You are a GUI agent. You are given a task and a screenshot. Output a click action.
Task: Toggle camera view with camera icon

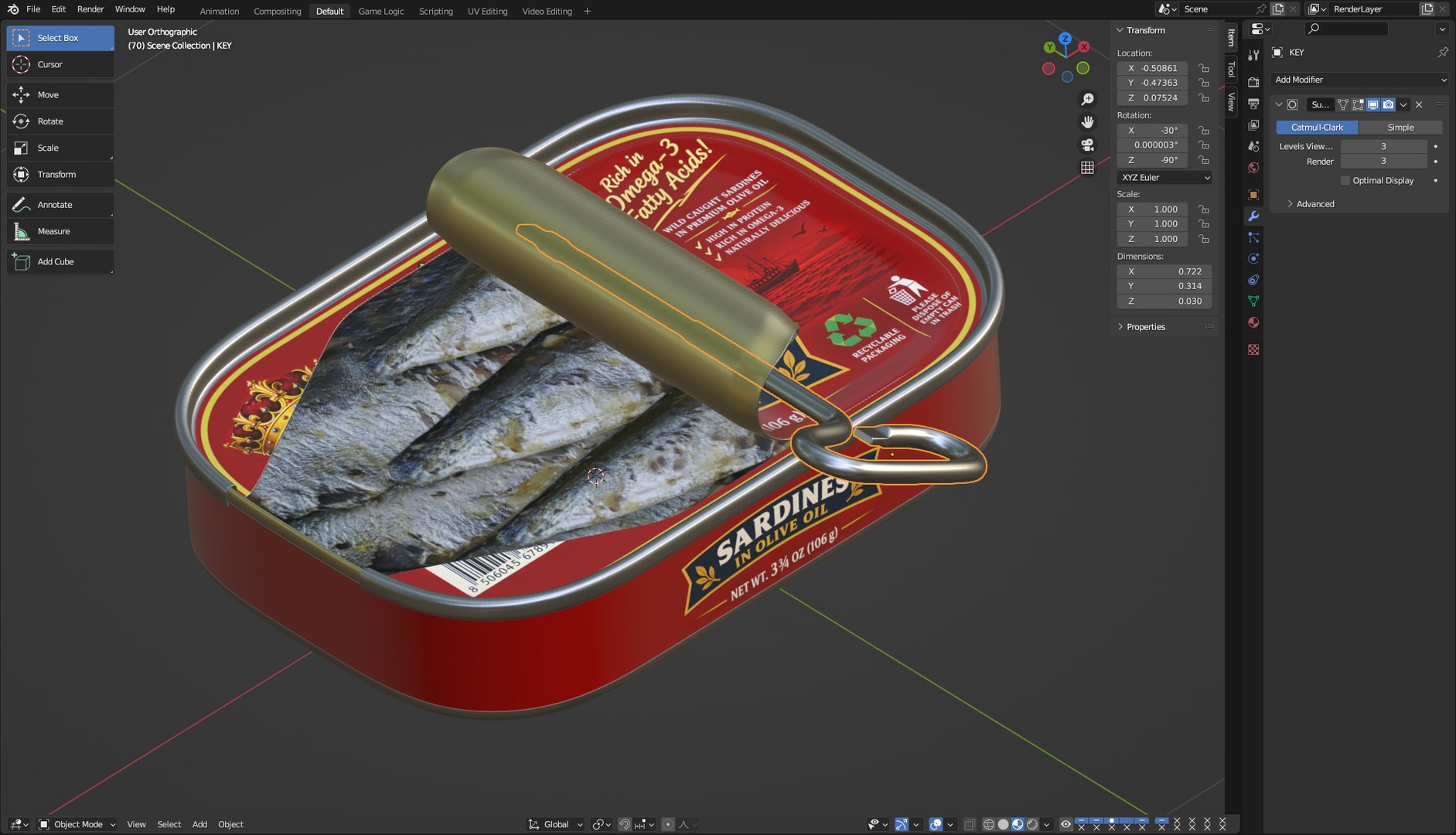click(1087, 145)
